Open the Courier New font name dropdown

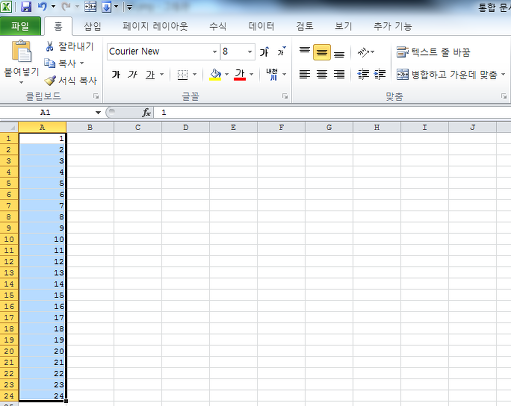point(215,52)
